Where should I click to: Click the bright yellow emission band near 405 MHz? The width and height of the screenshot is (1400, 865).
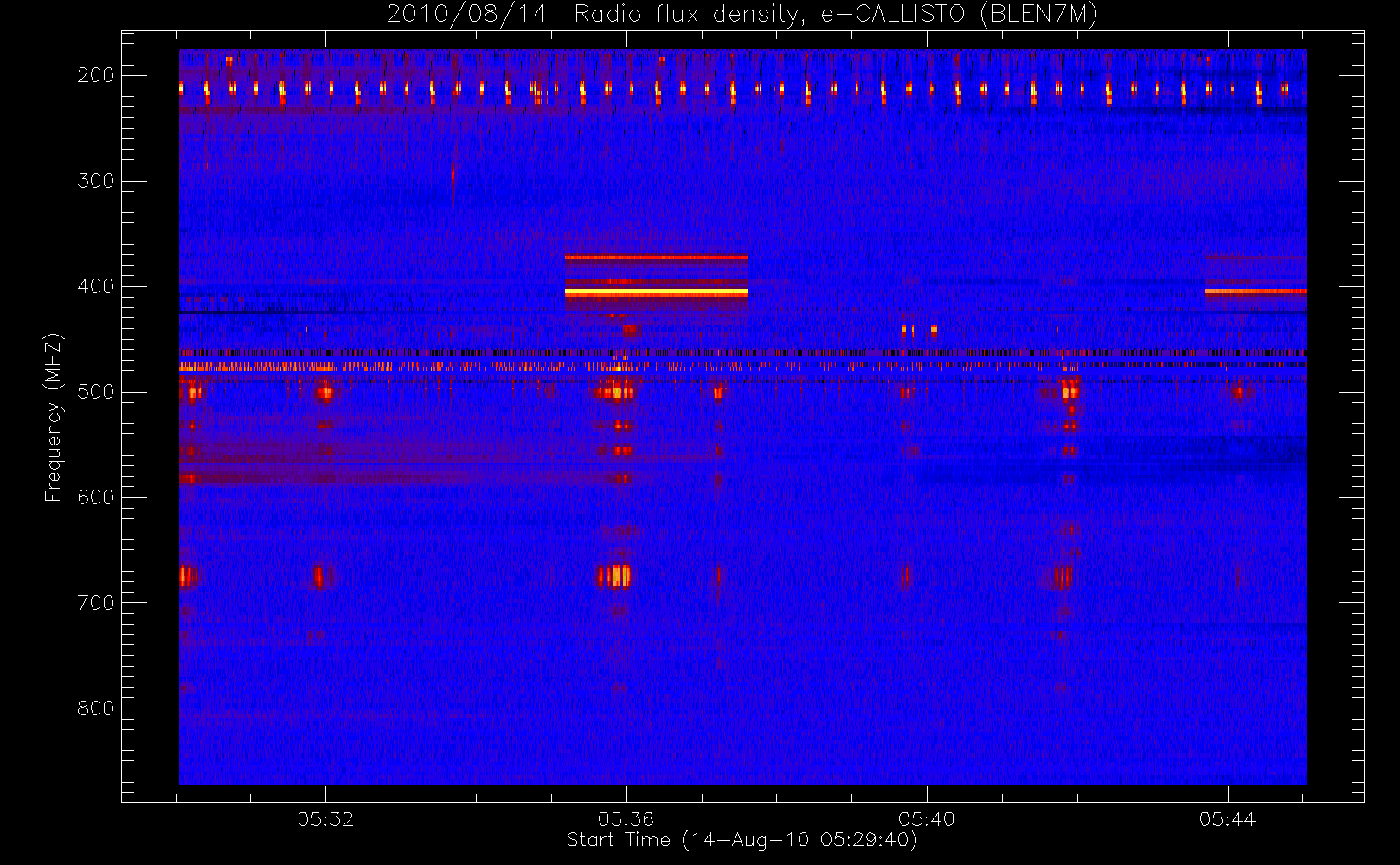657,292
